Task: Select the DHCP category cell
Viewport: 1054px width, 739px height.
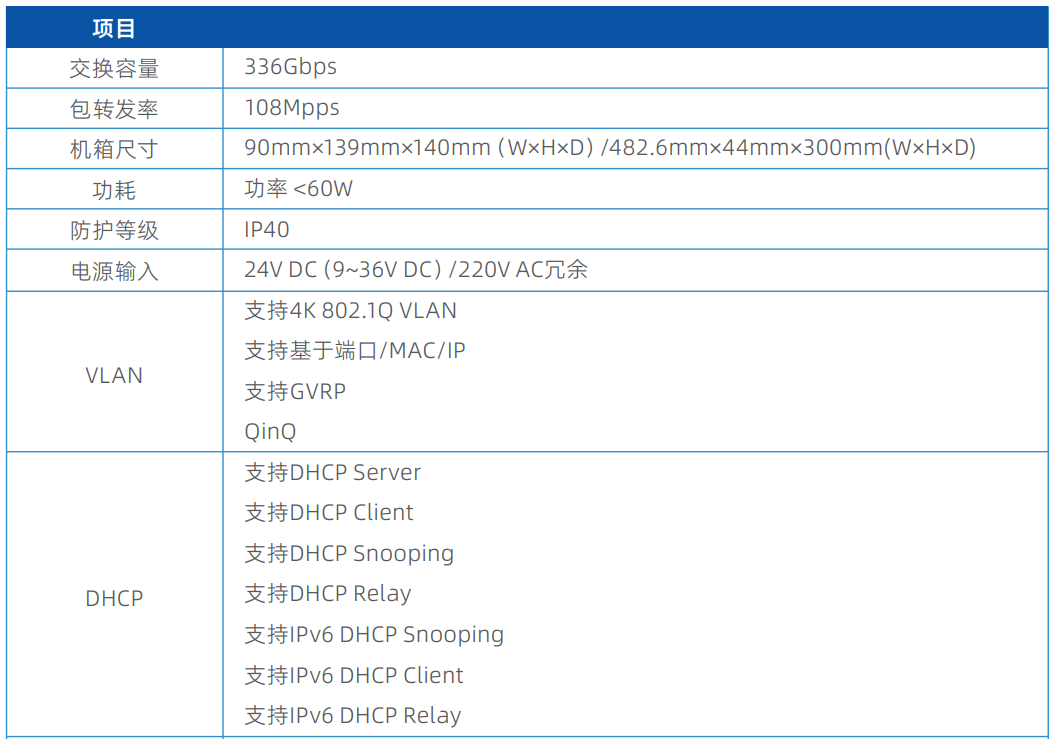Action: pos(114,599)
